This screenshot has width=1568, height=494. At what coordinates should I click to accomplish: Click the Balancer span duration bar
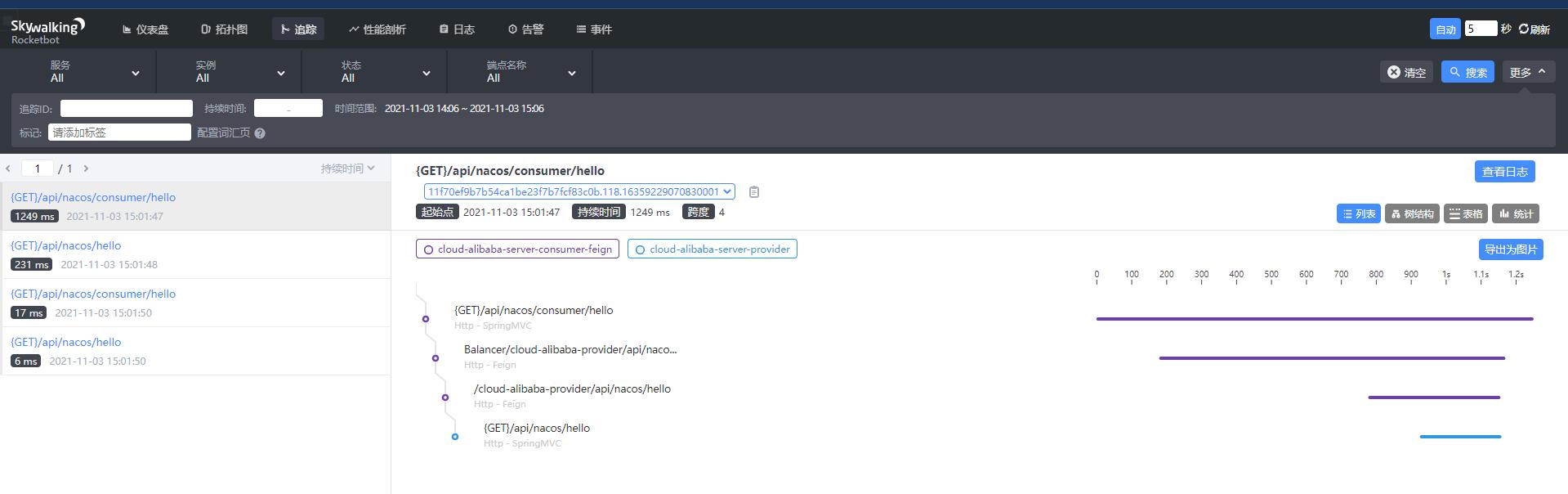point(1332,358)
